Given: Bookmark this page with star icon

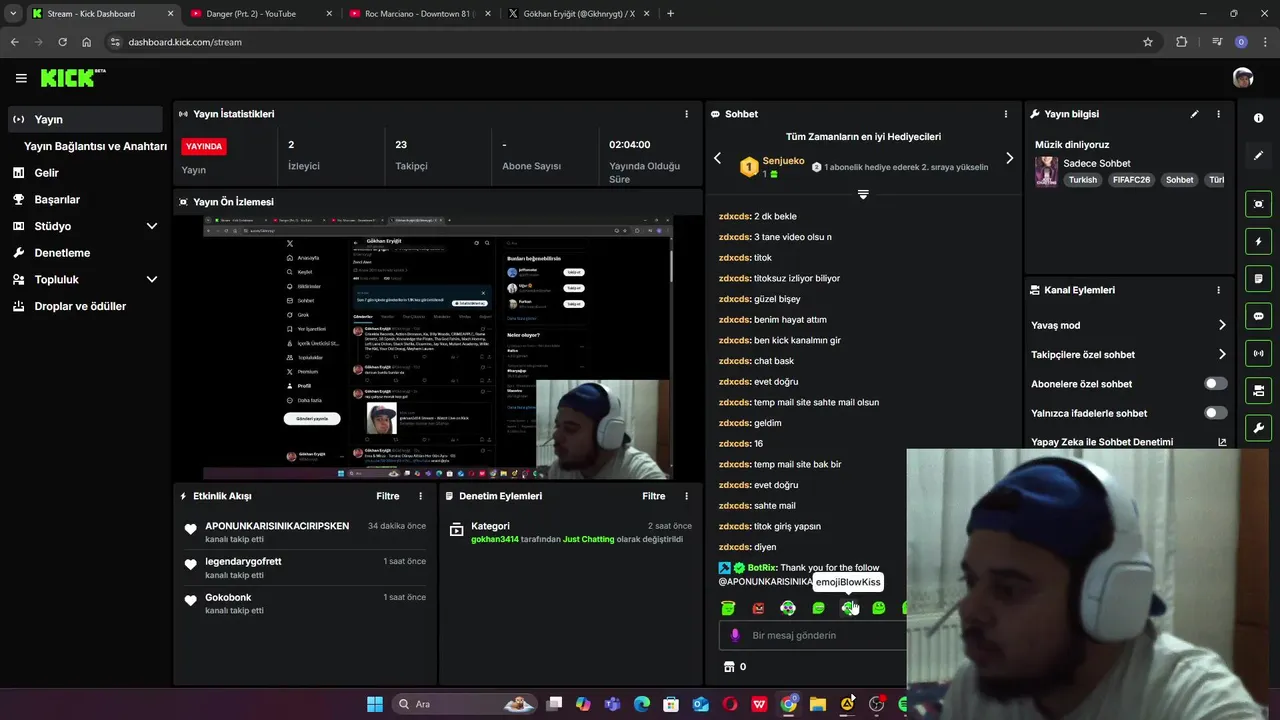Looking at the screenshot, I should [1148, 42].
